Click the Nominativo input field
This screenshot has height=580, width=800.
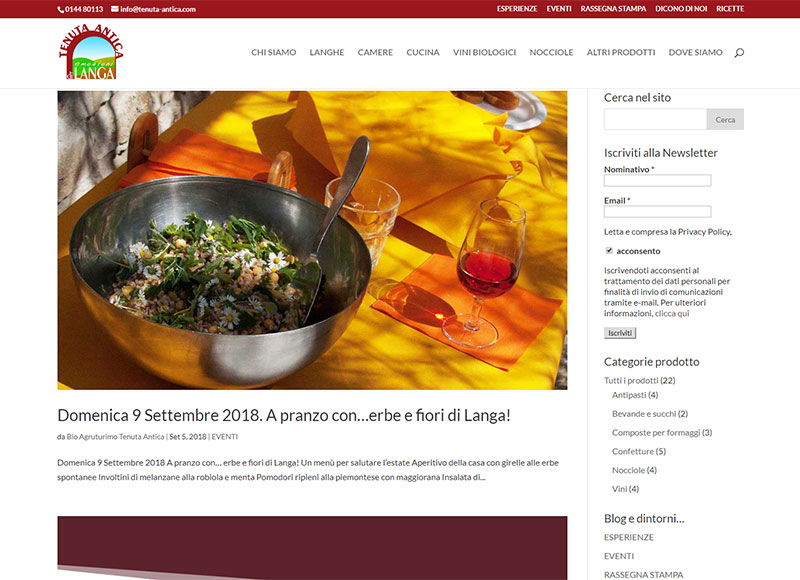(x=657, y=180)
